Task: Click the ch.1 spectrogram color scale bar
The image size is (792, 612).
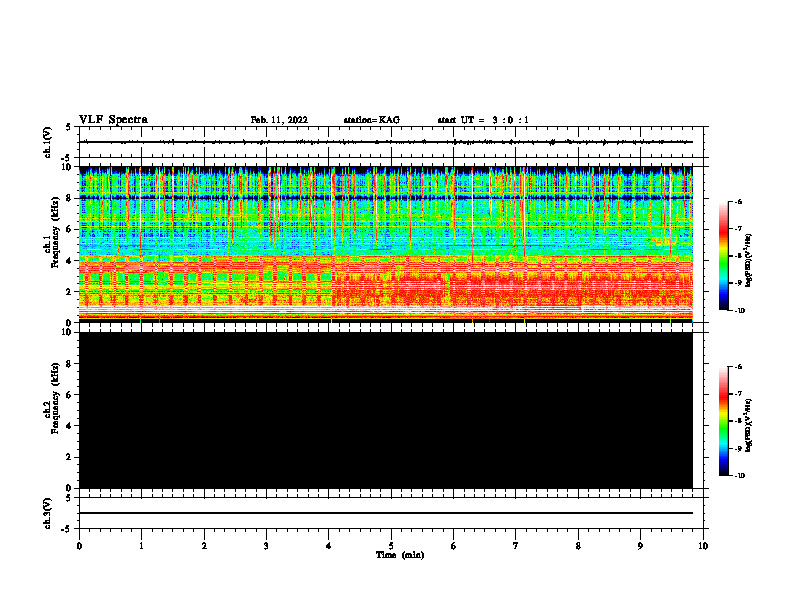Action: coord(724,256)
